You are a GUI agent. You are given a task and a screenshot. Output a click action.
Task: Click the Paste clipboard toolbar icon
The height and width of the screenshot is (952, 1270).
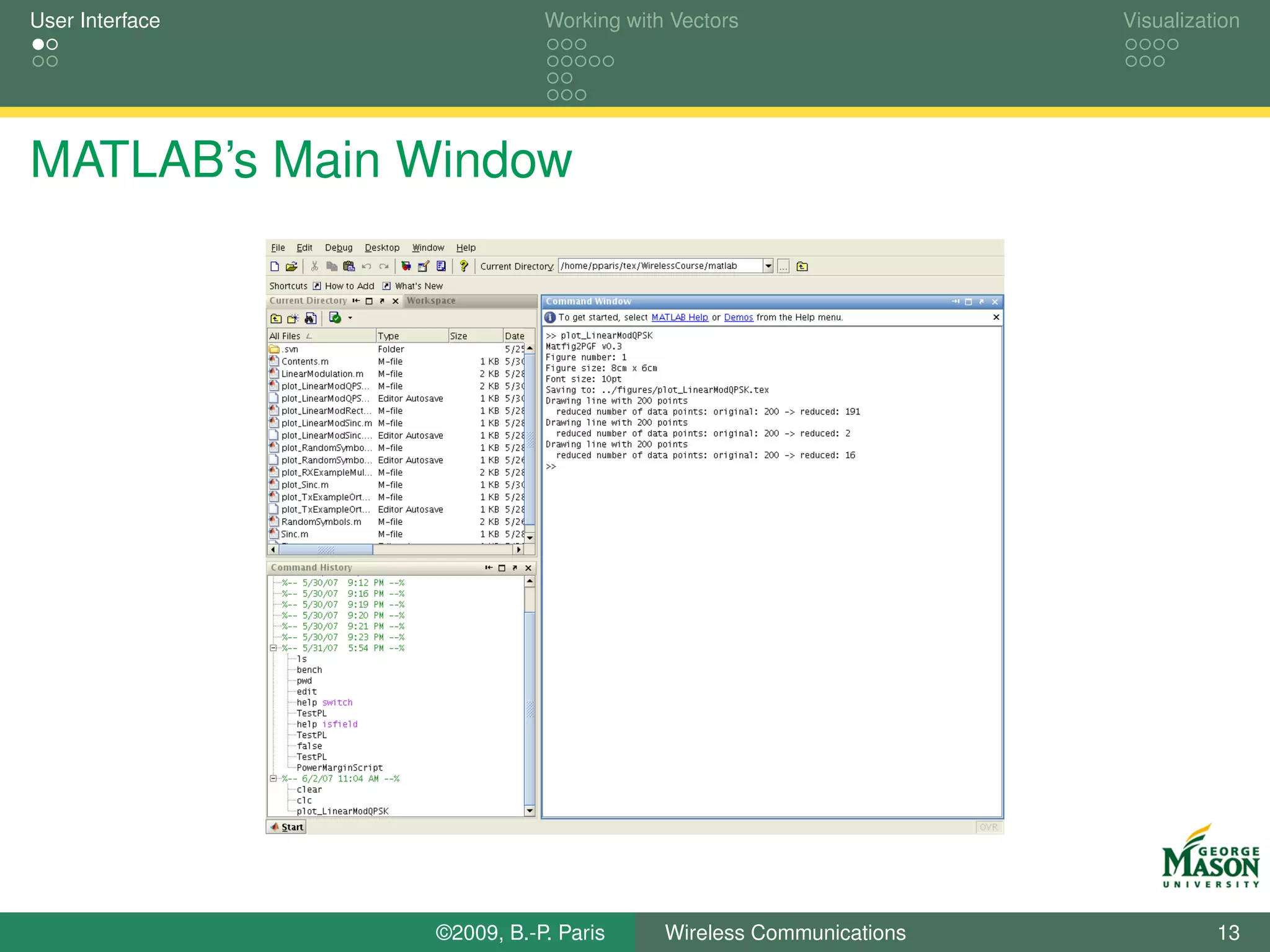(x=349, y=267)
